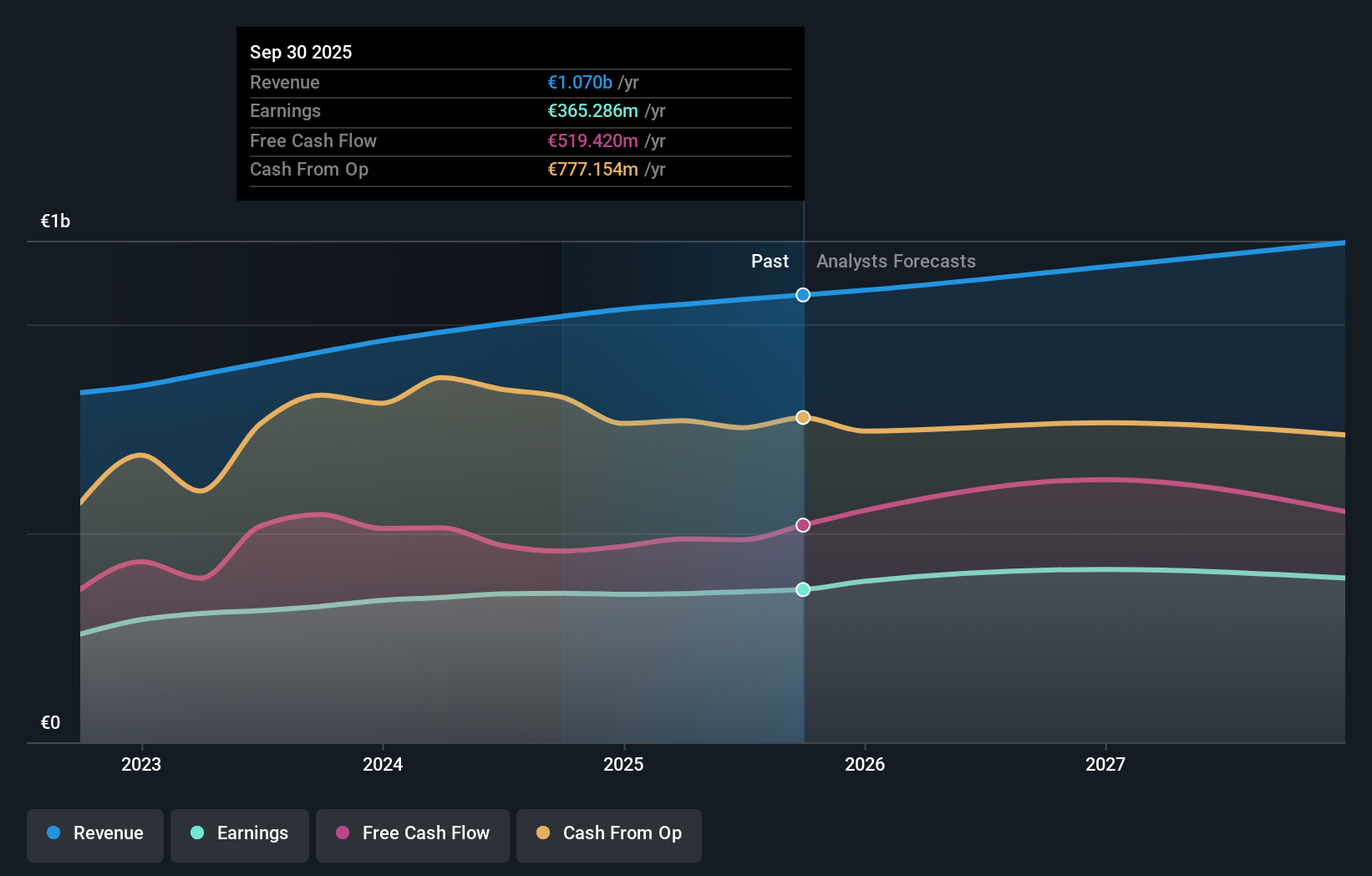Open details for the Earnings tooltip row
This screenshot has width=1372, height=876.
[x=520, y=110]
